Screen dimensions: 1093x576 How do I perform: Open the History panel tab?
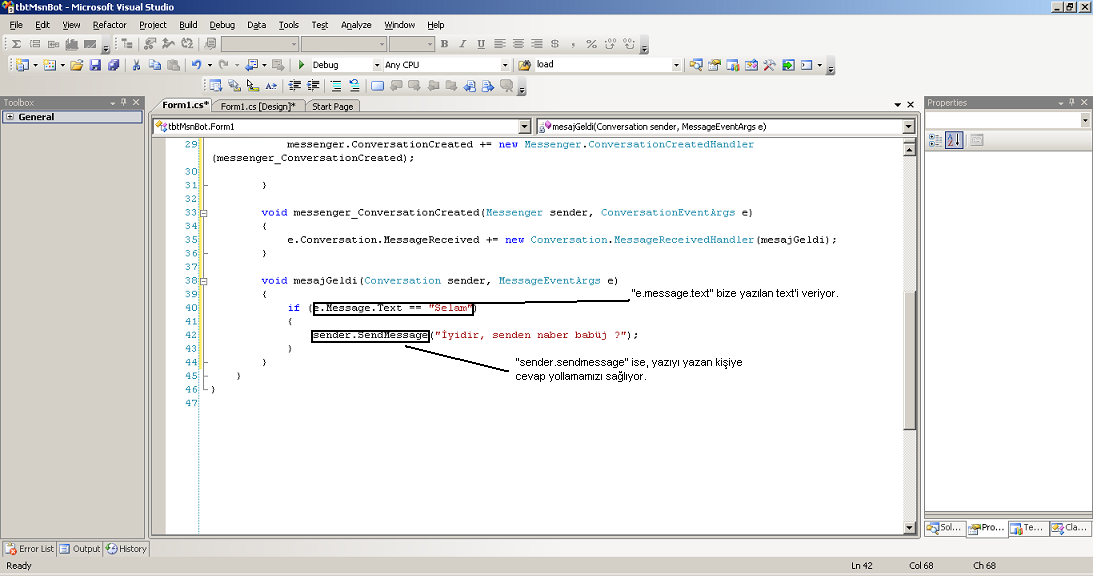coord(126,549)
